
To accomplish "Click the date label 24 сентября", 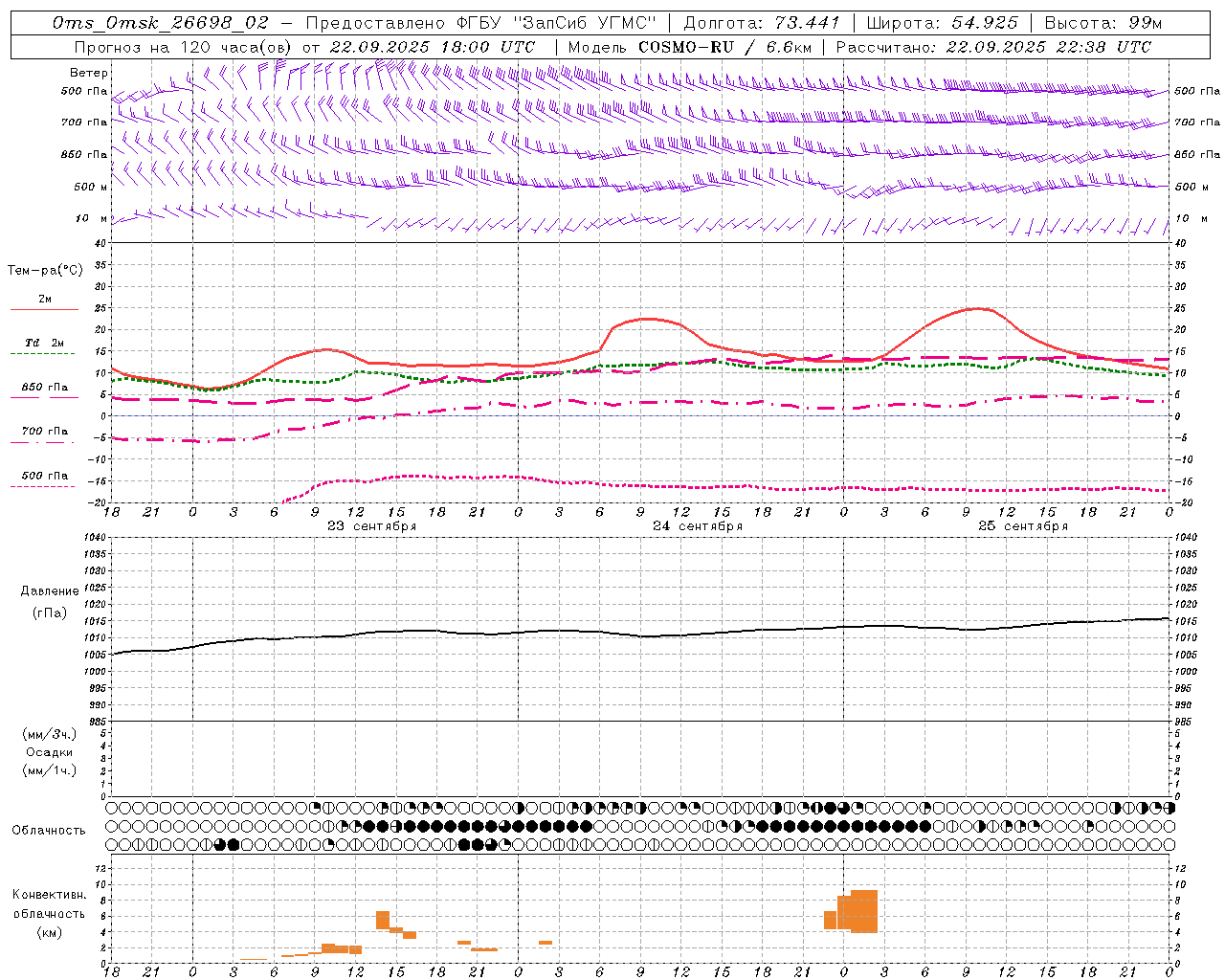I will pos(698,526).
